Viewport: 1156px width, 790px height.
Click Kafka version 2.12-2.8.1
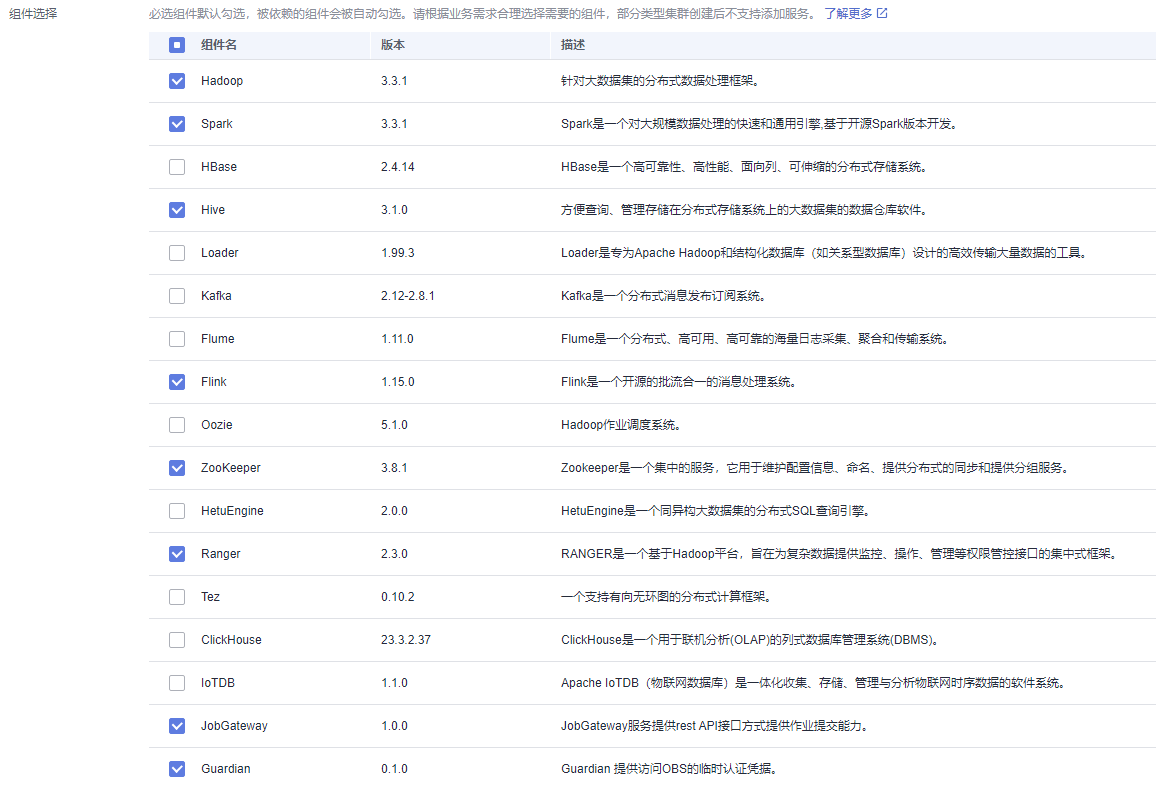pyautogui.click(x=408, y=296)
